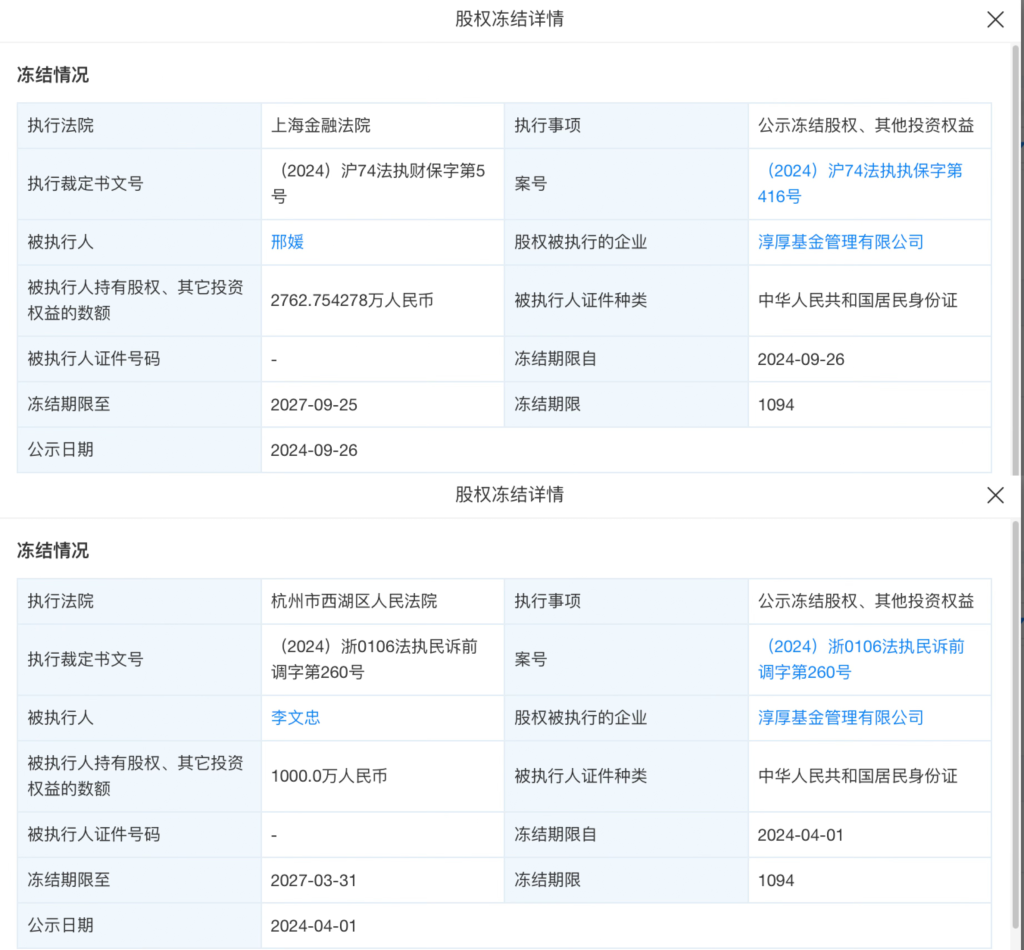Select 公示日期 value 2024-09-26

(x=314, y=450)
